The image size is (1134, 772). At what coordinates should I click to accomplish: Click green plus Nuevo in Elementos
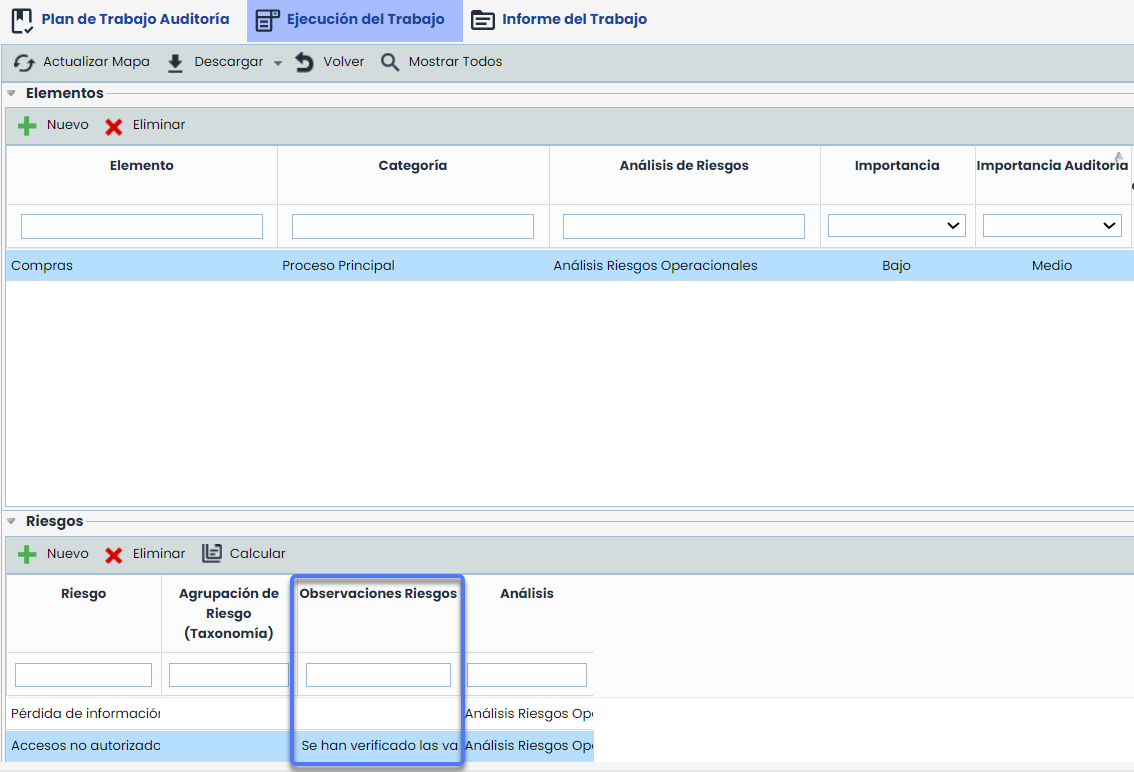coord(28,126)
